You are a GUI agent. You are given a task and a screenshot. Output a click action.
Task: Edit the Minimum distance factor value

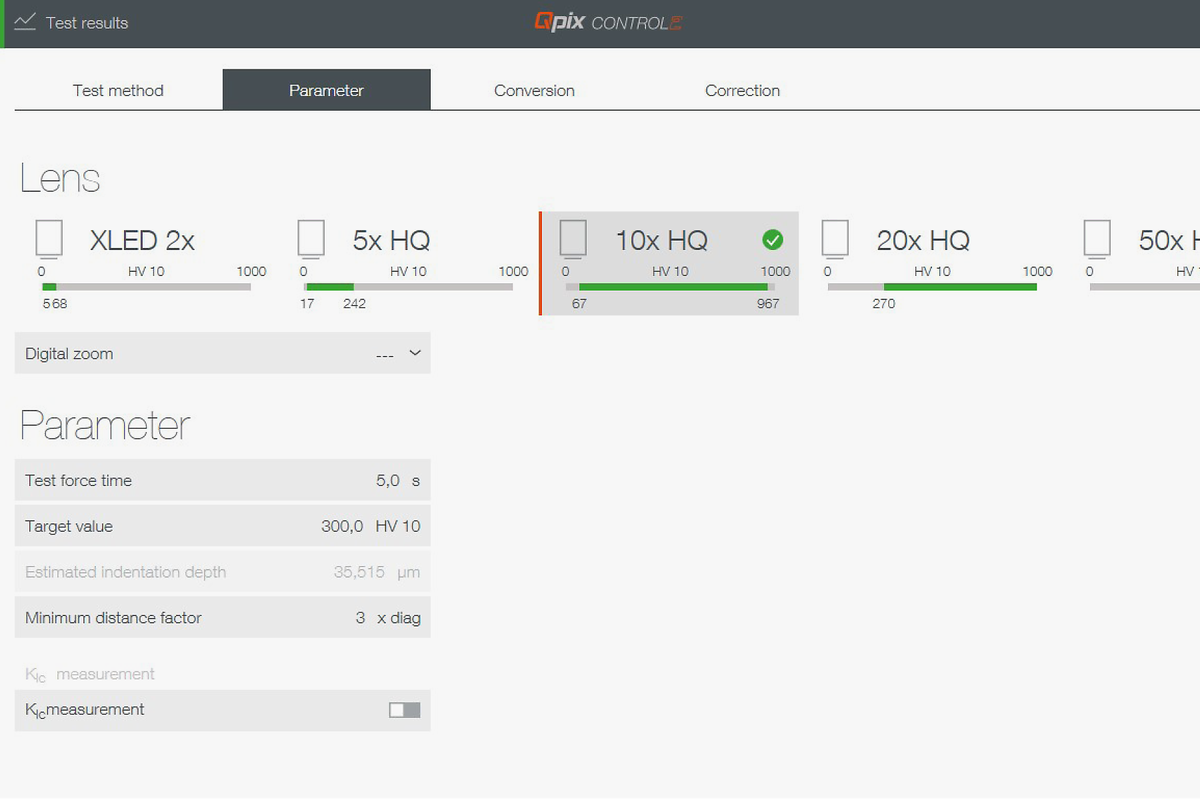[x=360, y=618]
